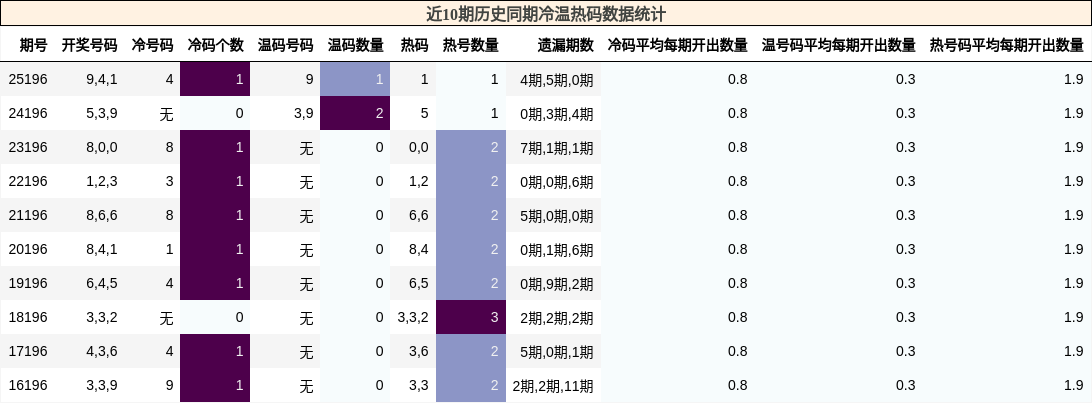Click the dark purple hot count 3 in row 18196

point(471,317)
